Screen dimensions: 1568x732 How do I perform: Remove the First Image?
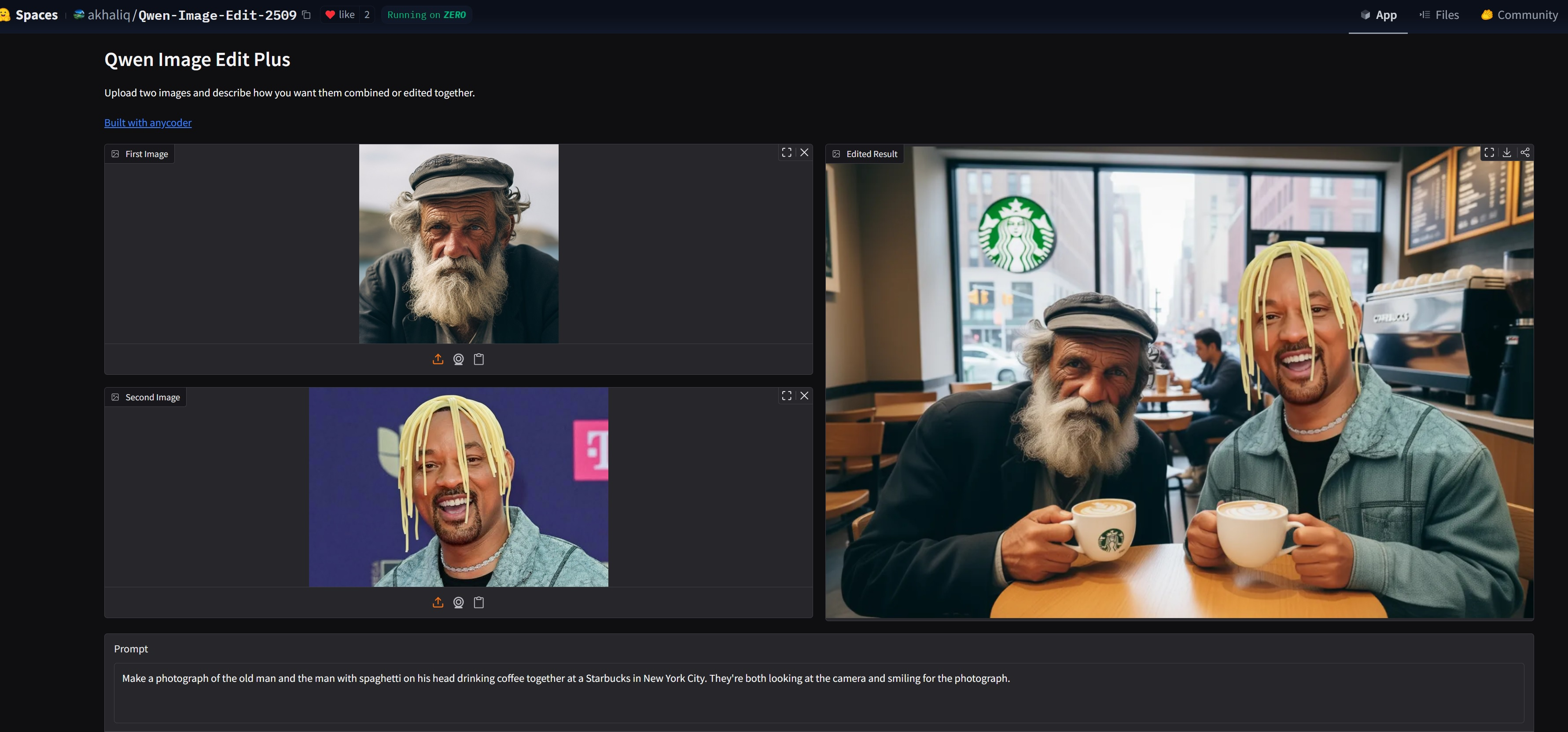804,152
